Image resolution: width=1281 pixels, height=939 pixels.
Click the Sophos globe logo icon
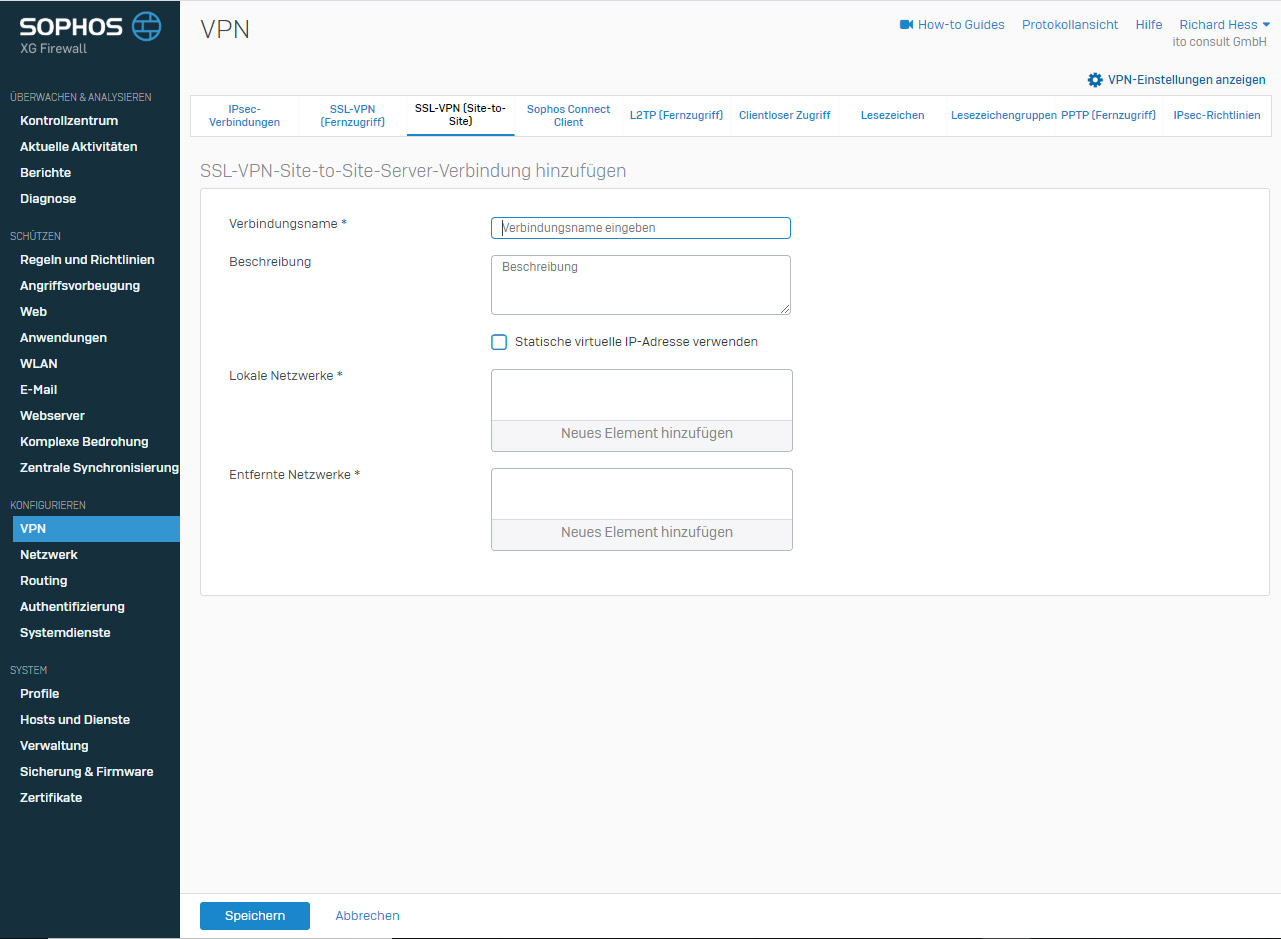(x=146, y=26)
